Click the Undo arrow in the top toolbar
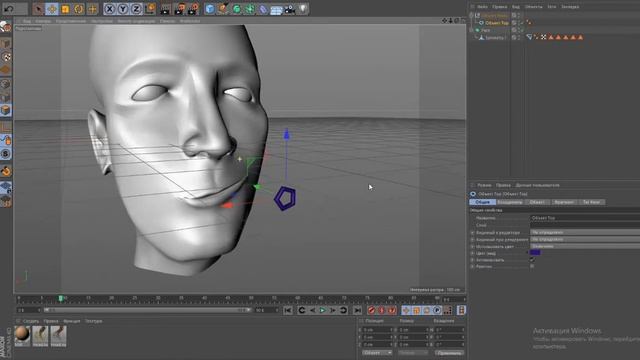The image size is (640, 360). click(x=9, y=9)
